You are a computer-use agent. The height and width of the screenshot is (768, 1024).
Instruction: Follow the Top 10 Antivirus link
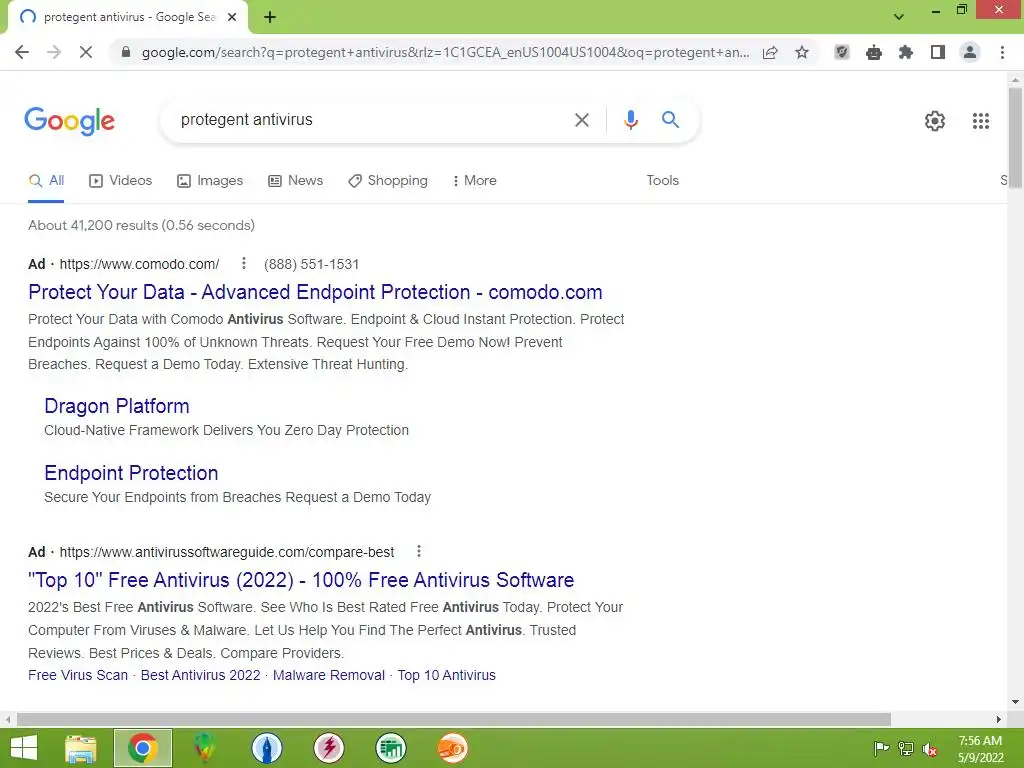447,675
